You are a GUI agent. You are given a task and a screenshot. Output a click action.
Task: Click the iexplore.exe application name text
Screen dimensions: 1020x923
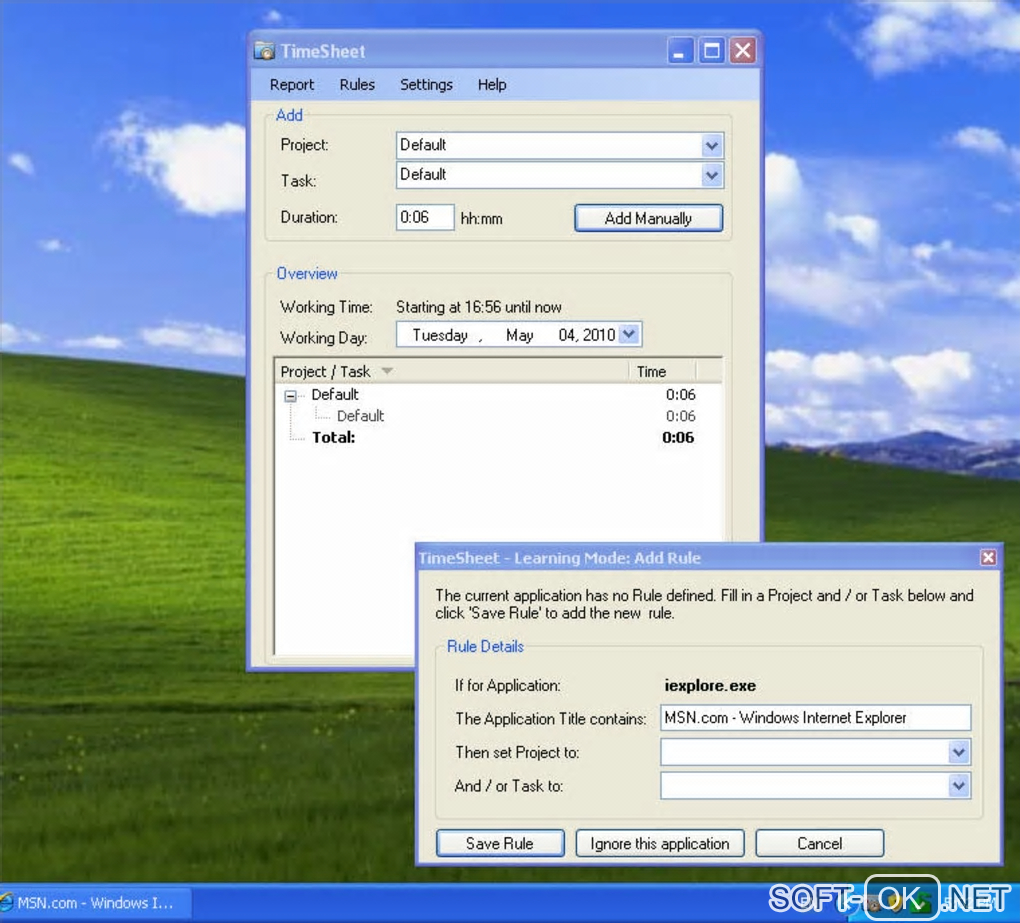coord(710,686)
